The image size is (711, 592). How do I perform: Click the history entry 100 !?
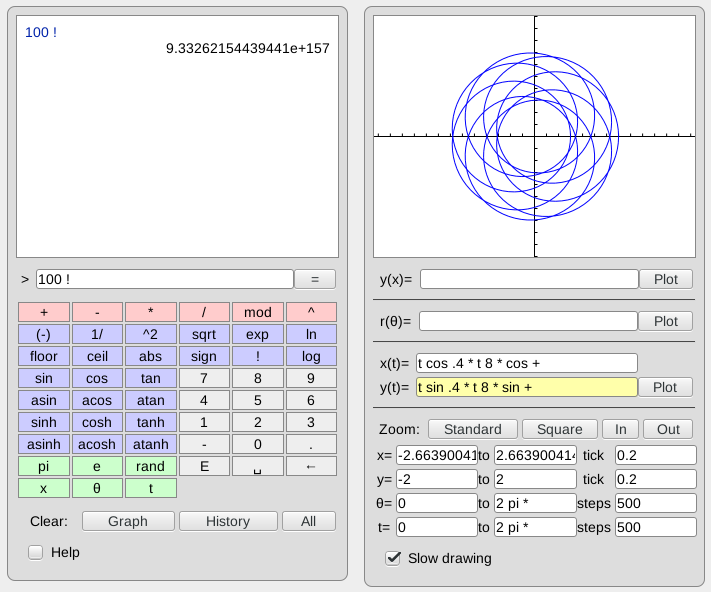(x=41, y=32)
